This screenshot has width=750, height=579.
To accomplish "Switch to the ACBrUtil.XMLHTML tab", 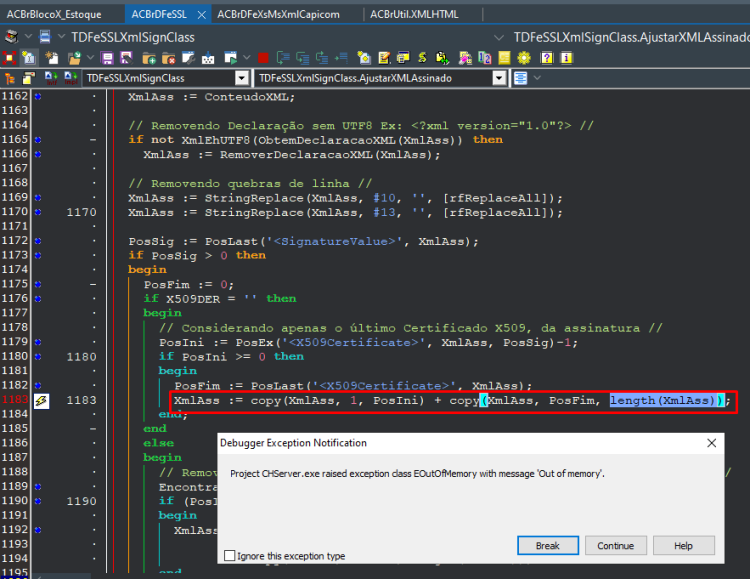I will (414, 14).
